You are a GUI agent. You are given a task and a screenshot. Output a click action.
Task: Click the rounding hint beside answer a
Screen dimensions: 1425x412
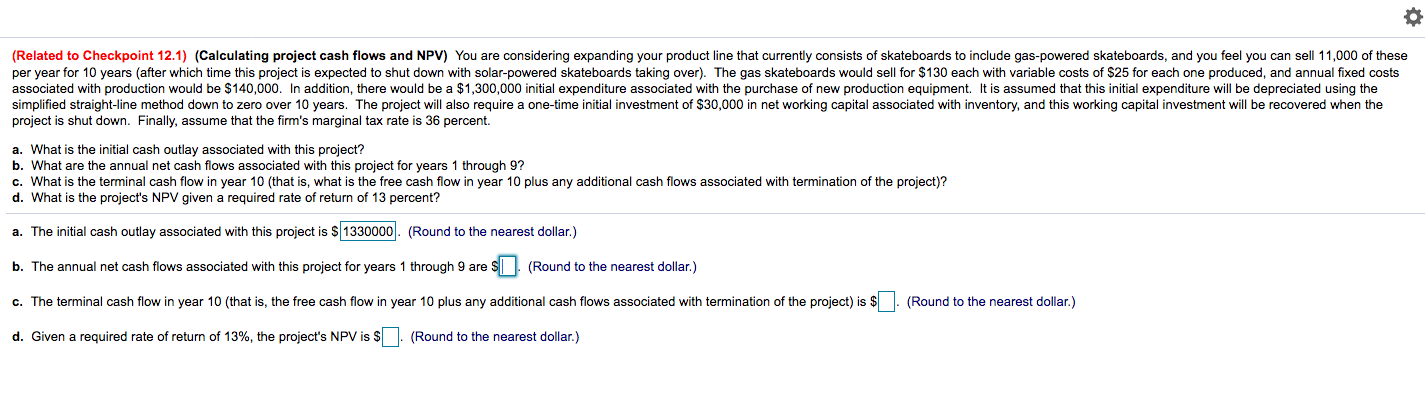(x=492, y=232)
